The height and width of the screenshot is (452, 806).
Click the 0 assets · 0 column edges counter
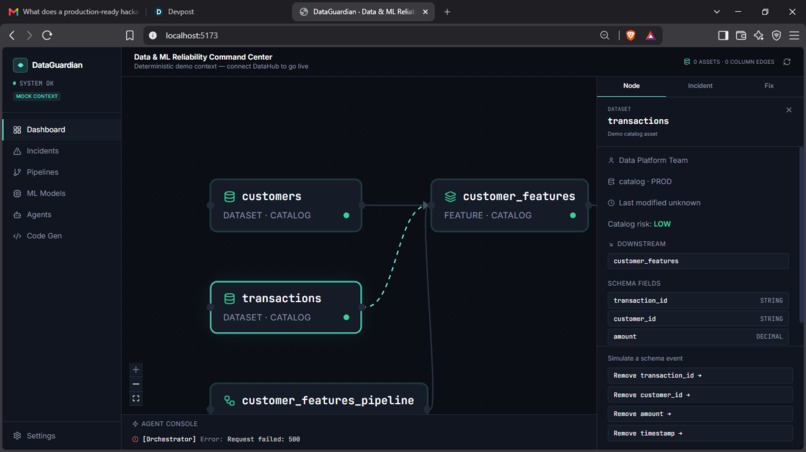[x=729, y=62]
